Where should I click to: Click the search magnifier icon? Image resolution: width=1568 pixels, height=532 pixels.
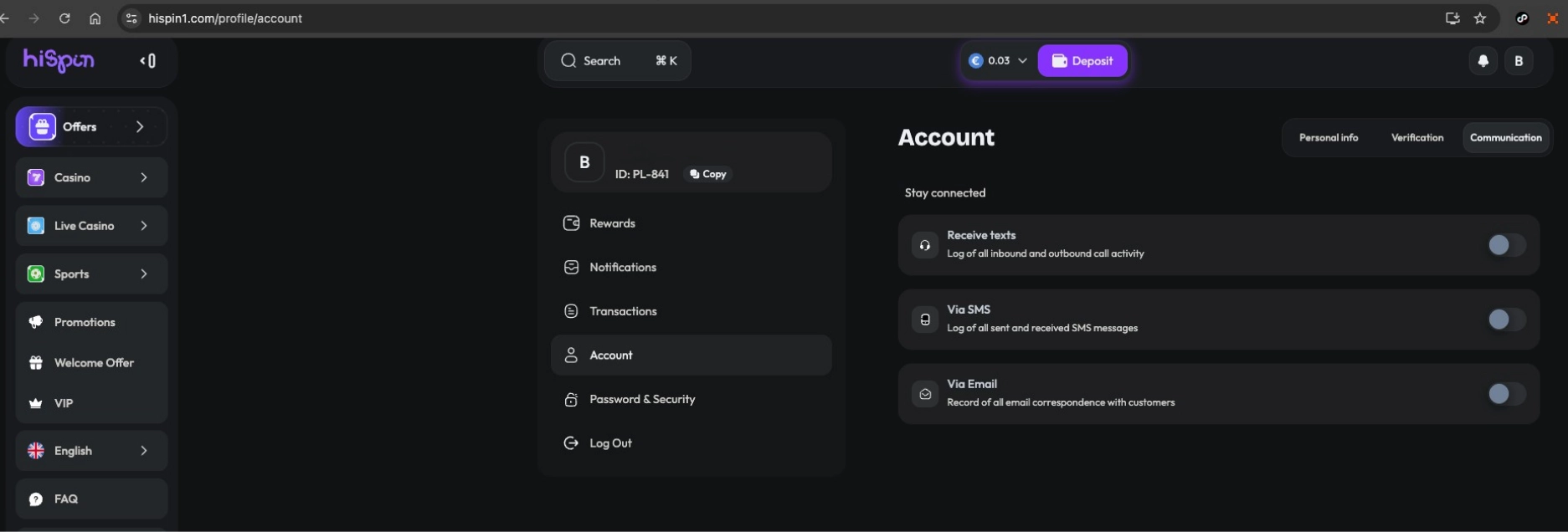coord(568,60)
